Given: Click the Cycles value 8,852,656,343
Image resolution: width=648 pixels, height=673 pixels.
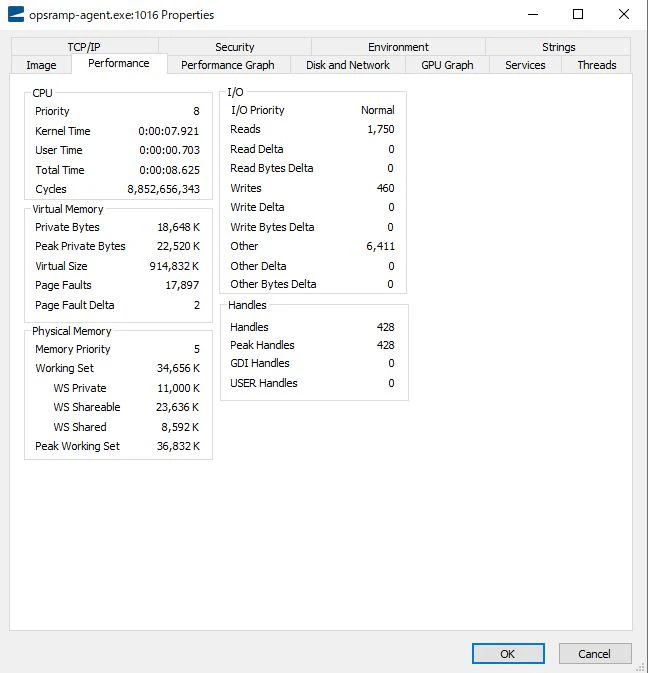Looking at the screenshot, I should (x=164, y=189).
